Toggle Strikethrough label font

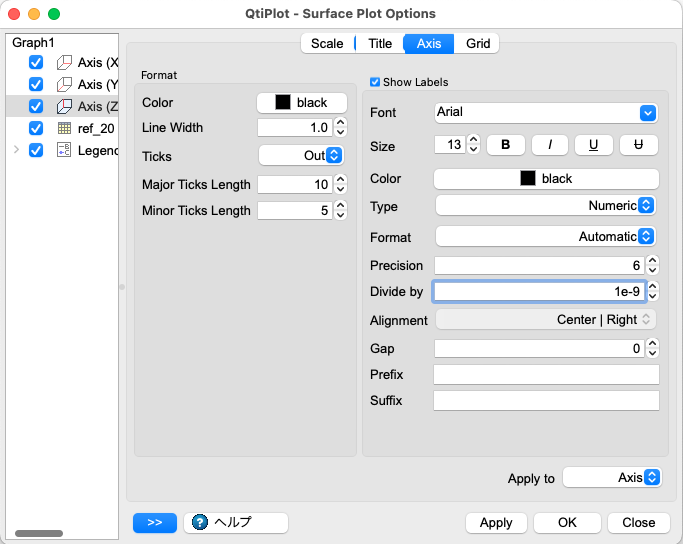pos(638,145)
